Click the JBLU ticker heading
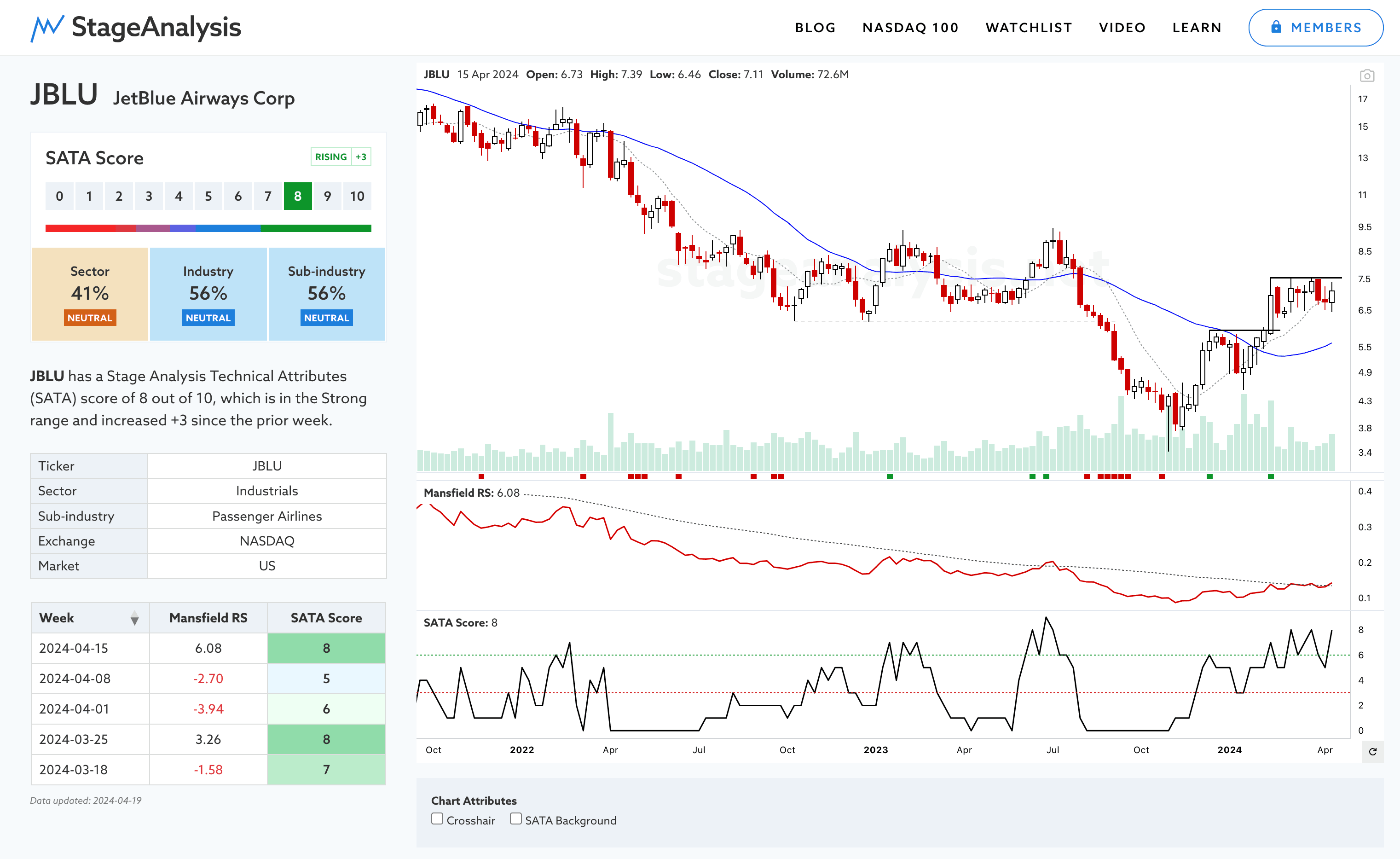The height and width of the screenshot is (859, 1400). point(64,94)
